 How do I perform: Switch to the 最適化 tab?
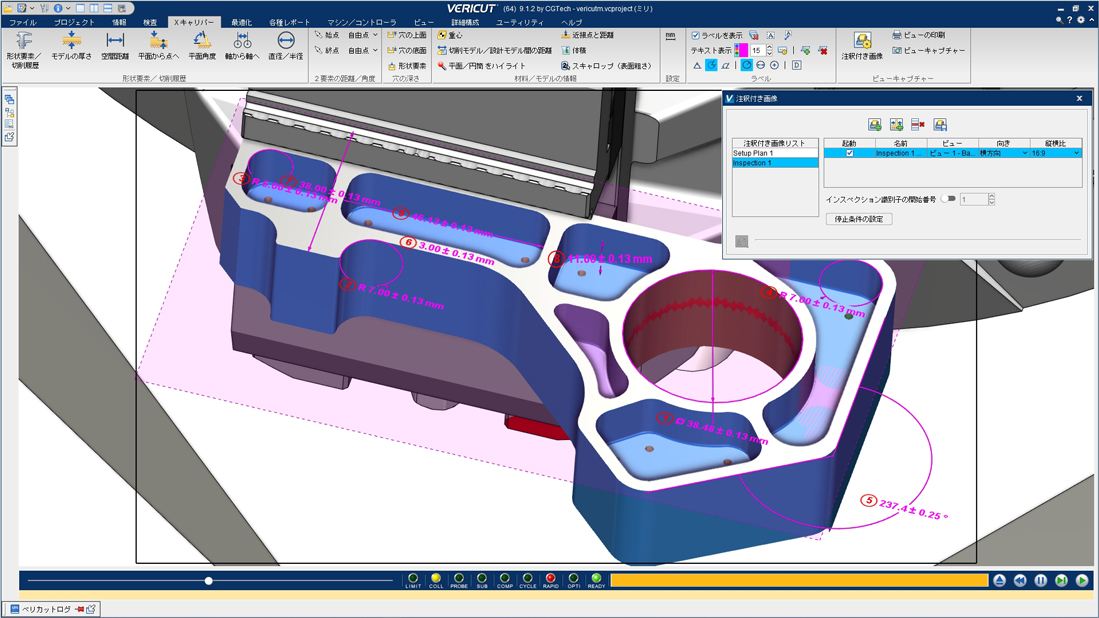241,22
